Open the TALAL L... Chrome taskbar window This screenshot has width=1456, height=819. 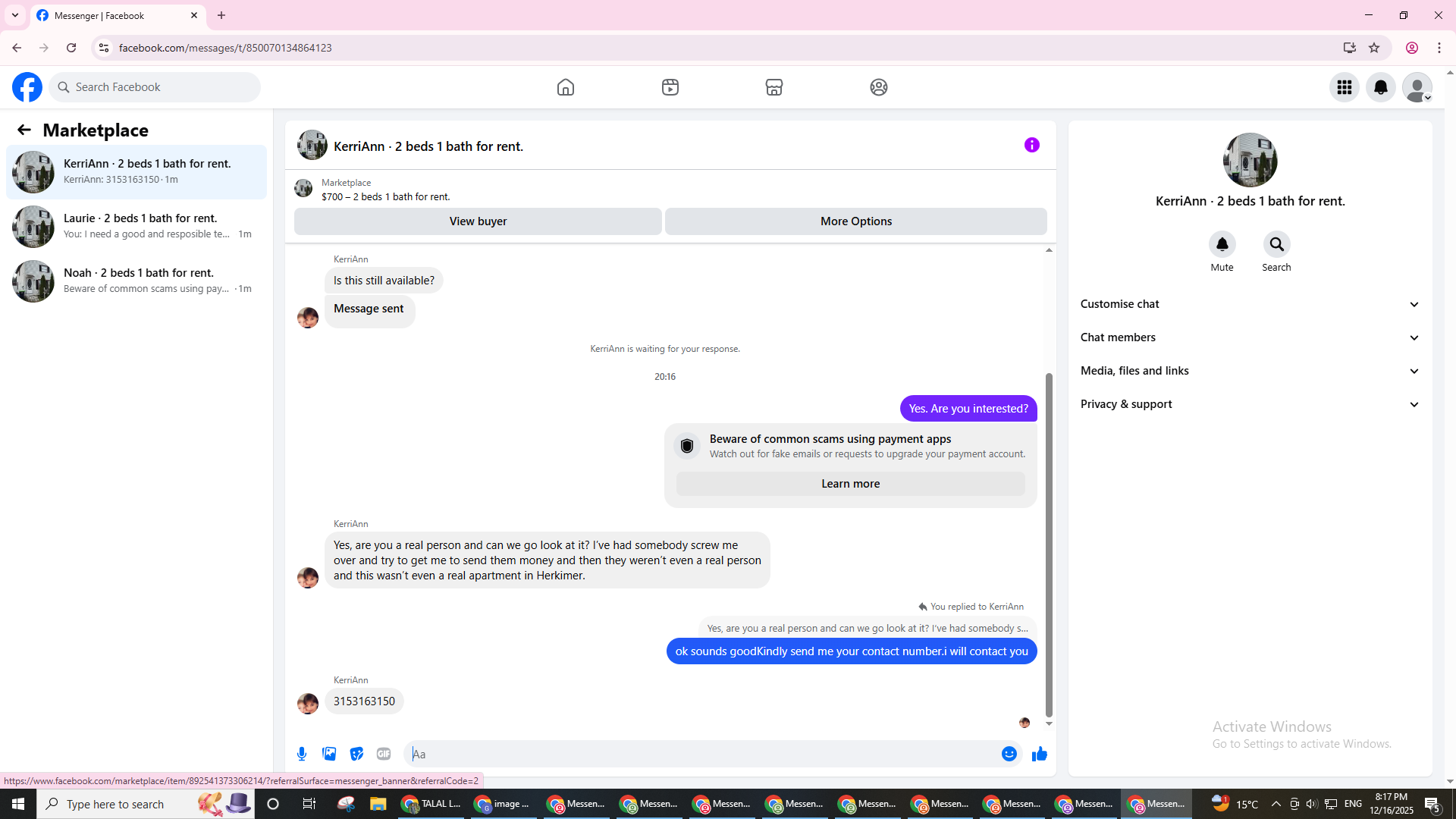tap(432, 804)
